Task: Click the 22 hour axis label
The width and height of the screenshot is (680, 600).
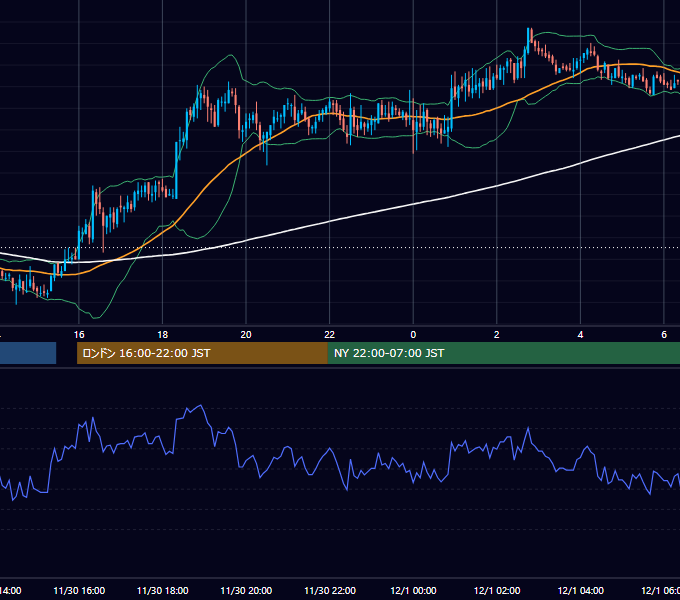Action: (330, 335)
